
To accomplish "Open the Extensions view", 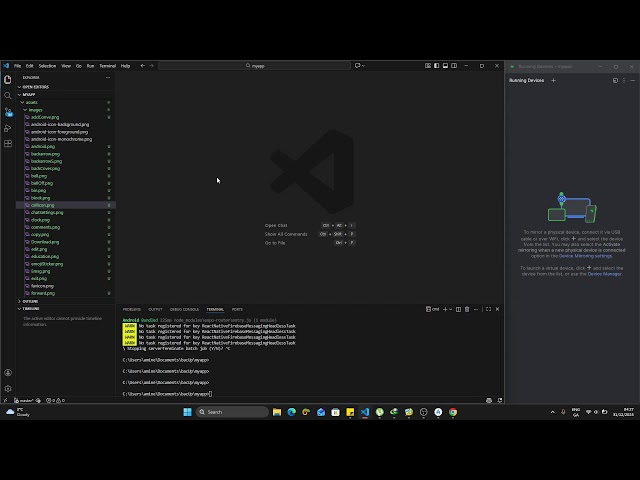I will 8,144.
